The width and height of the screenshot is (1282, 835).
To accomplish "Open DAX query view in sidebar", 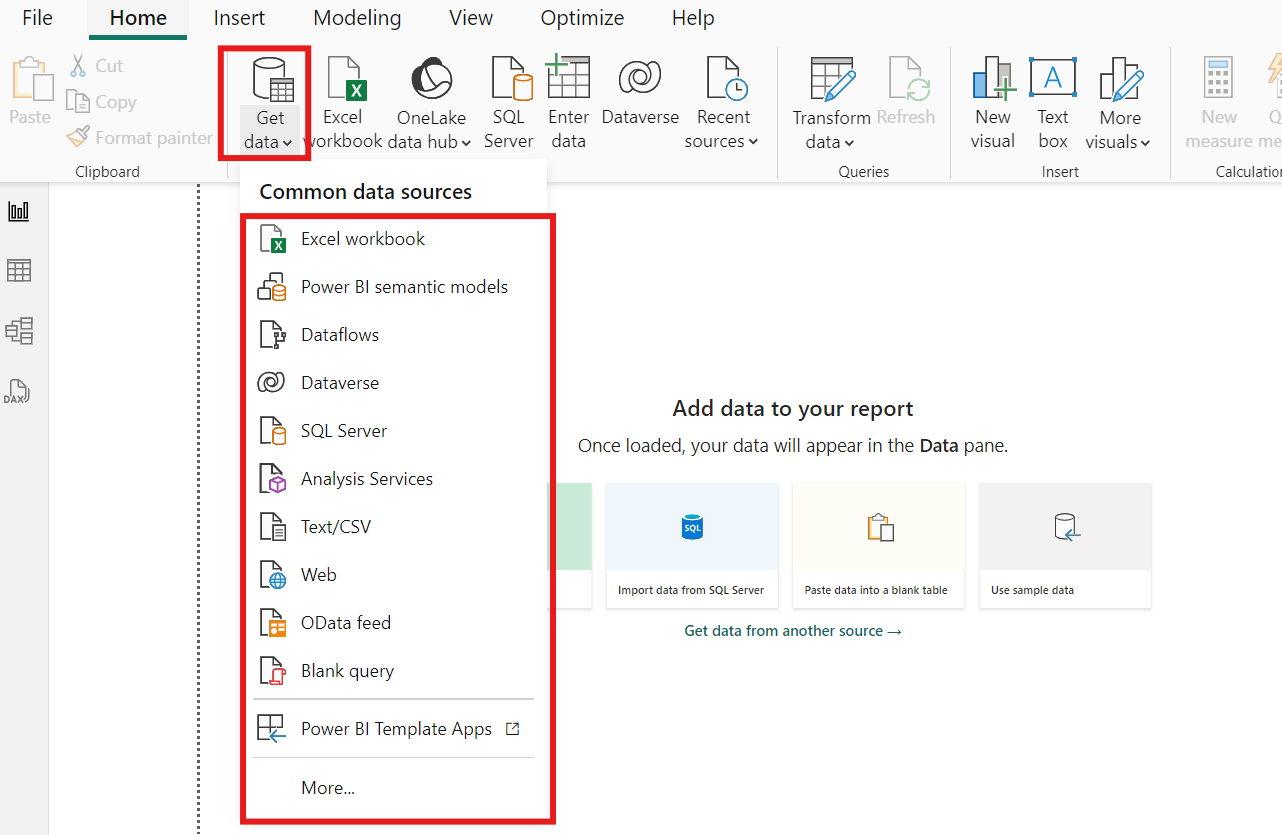I will point(19,391).
